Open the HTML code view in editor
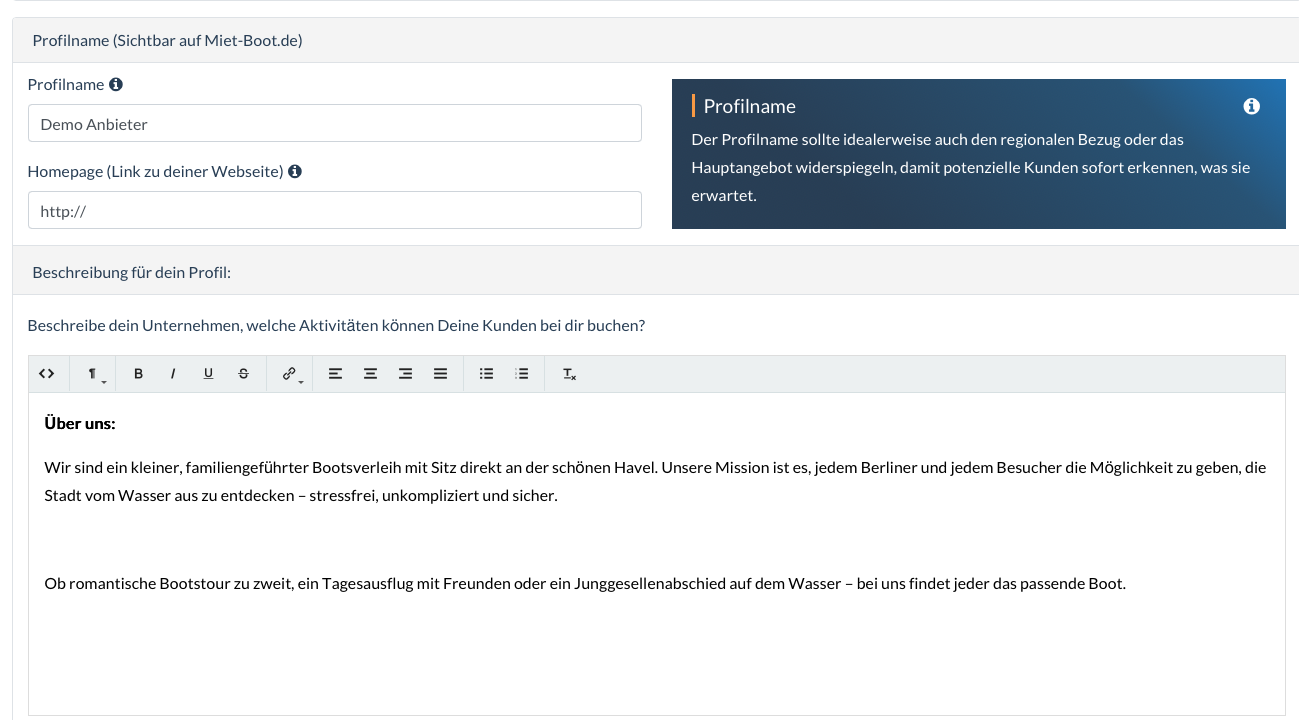The width and height of the screenshot is (1299, 720). 46,374
